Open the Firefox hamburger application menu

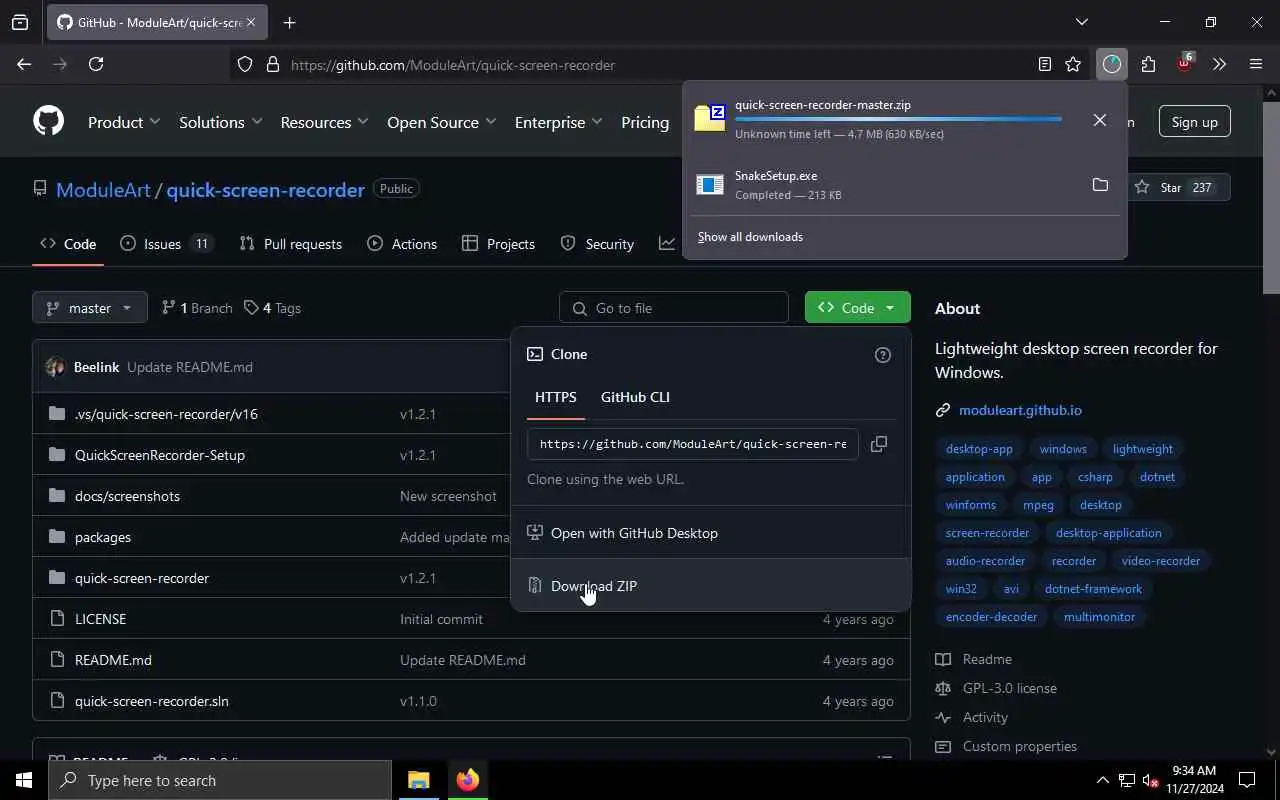pyautogui.click(x=1256, y=64)
